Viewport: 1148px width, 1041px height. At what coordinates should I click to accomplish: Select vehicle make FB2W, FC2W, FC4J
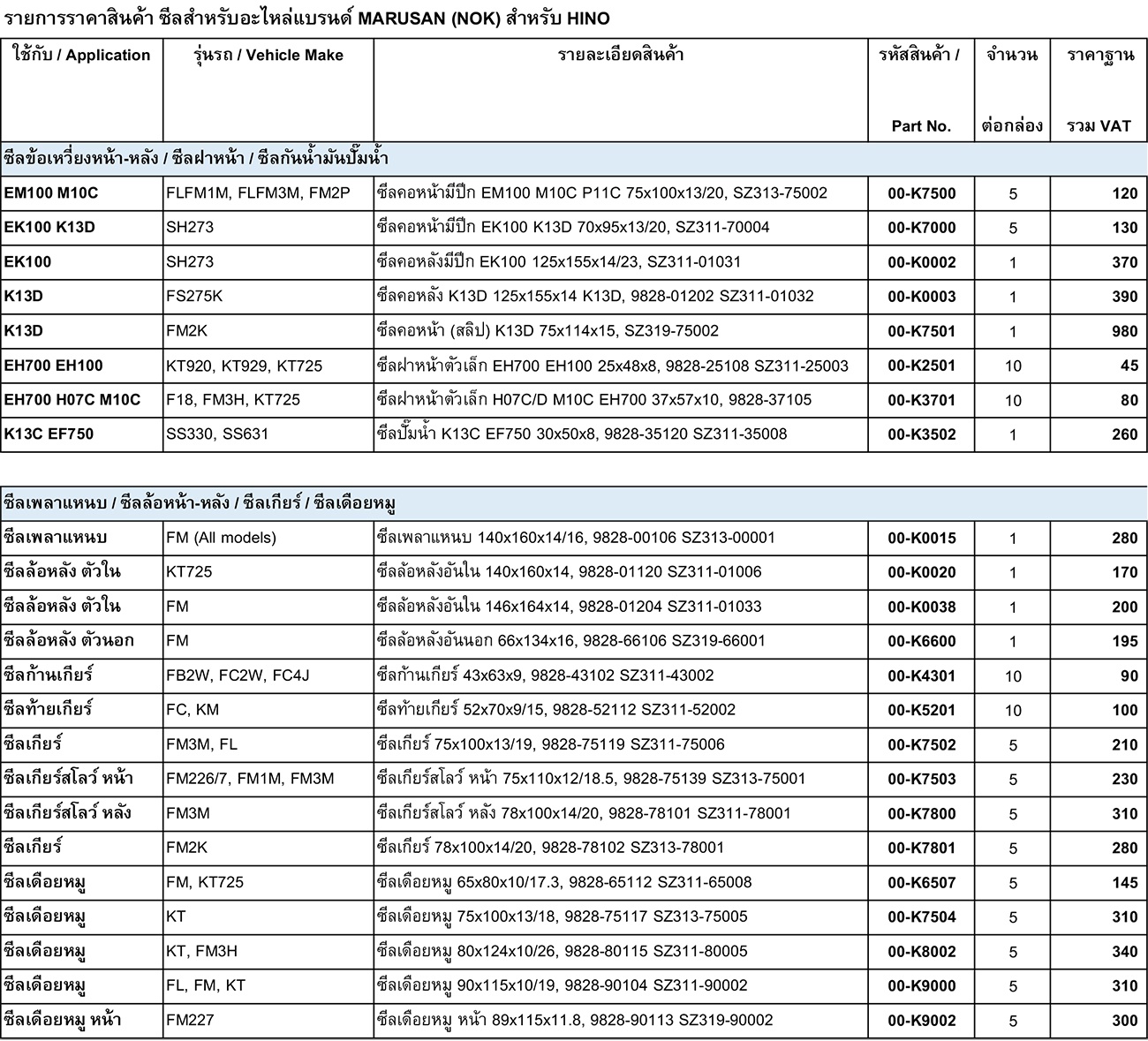(238, 675)
